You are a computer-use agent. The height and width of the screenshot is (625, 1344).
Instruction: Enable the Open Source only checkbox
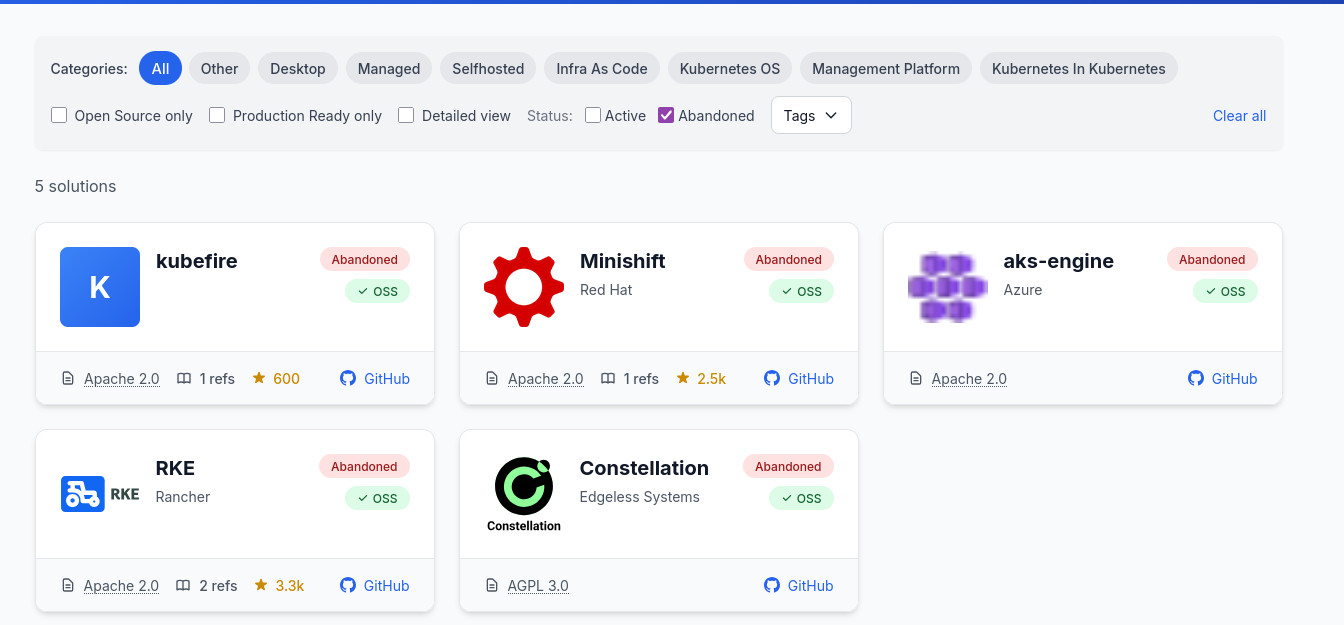(x=59, y=116)
